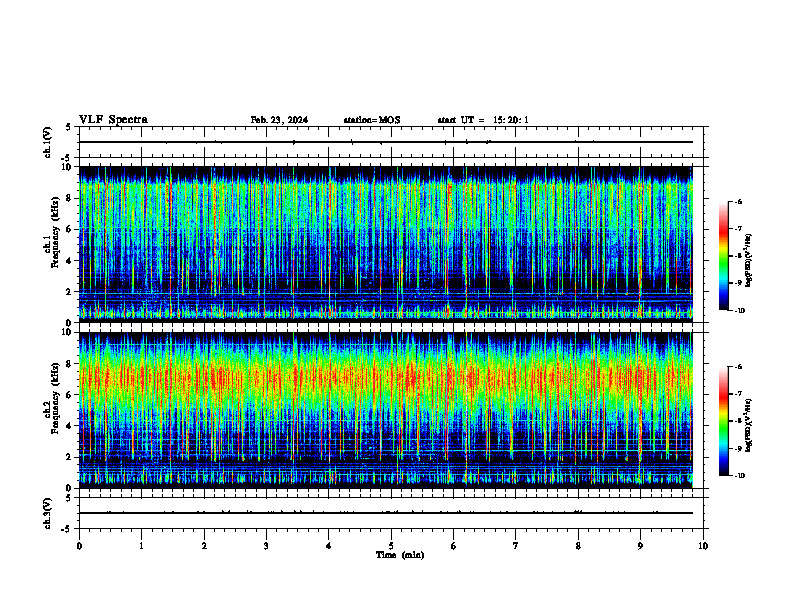Click time axis tick label "2"
This screenshot has width=792, height=612.
click(204, 546)
